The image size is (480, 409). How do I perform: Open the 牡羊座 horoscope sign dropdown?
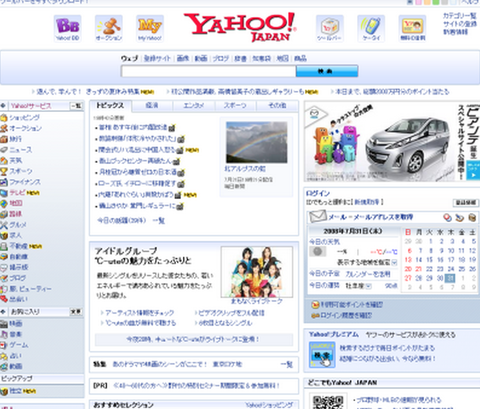pyautogui.click(x=368, y=286)
